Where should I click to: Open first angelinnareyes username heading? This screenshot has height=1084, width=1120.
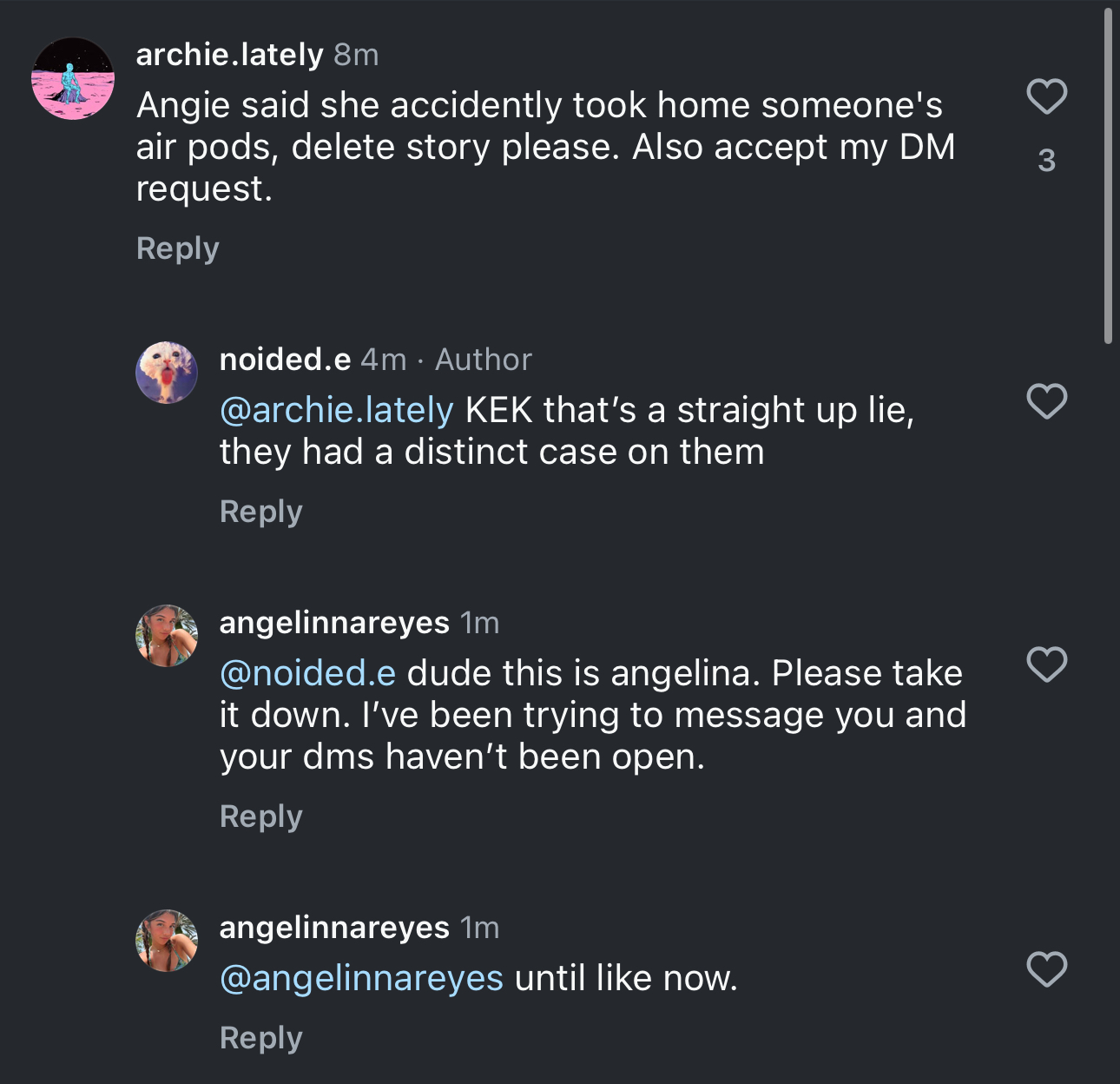click(334, 623)
